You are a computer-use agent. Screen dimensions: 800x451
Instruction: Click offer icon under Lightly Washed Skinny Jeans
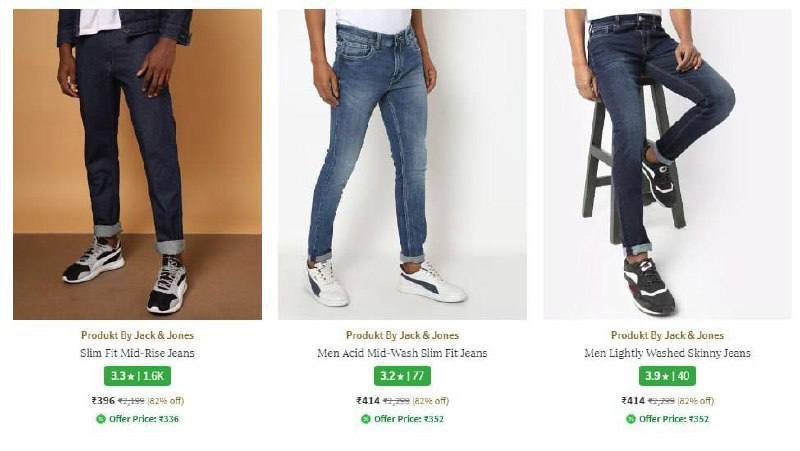pyautogui.click(x=631, y=419)
